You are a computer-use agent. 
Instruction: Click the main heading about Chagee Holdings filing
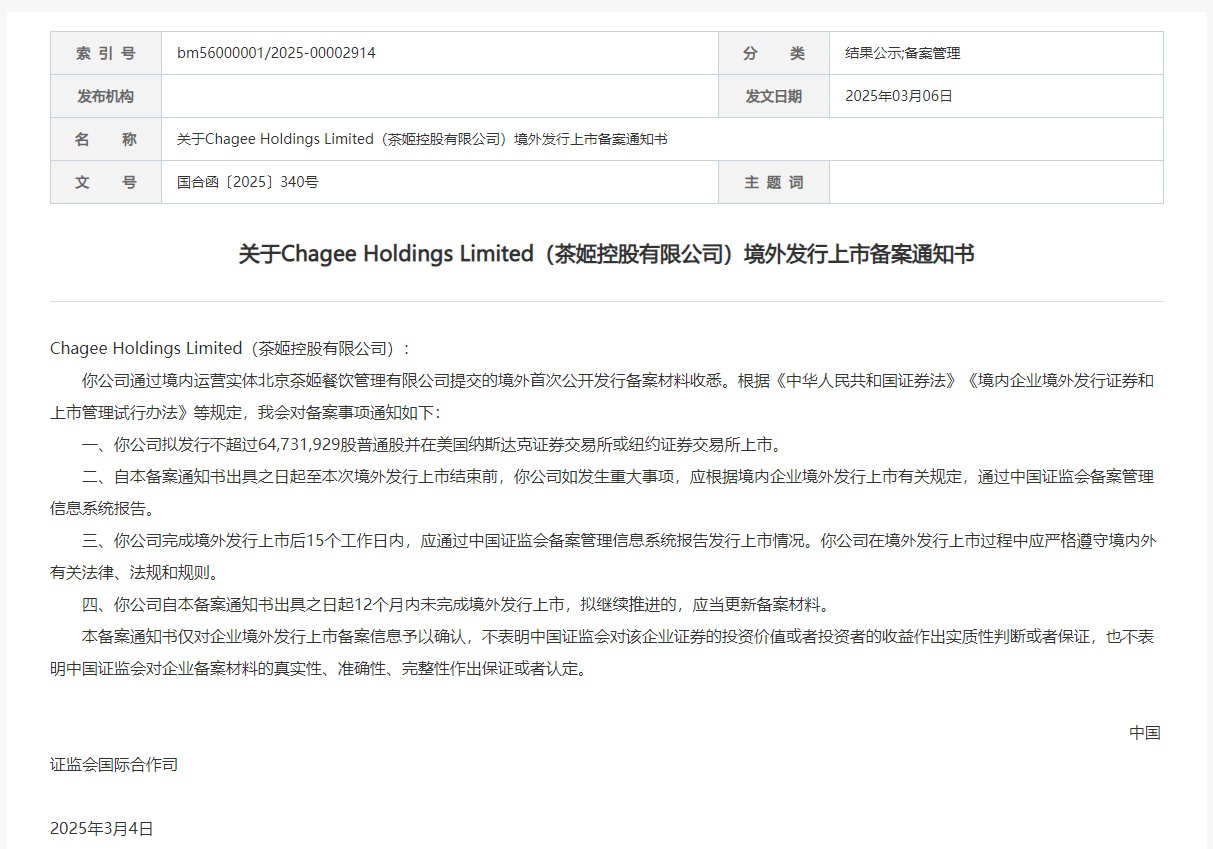pos(606,254)
